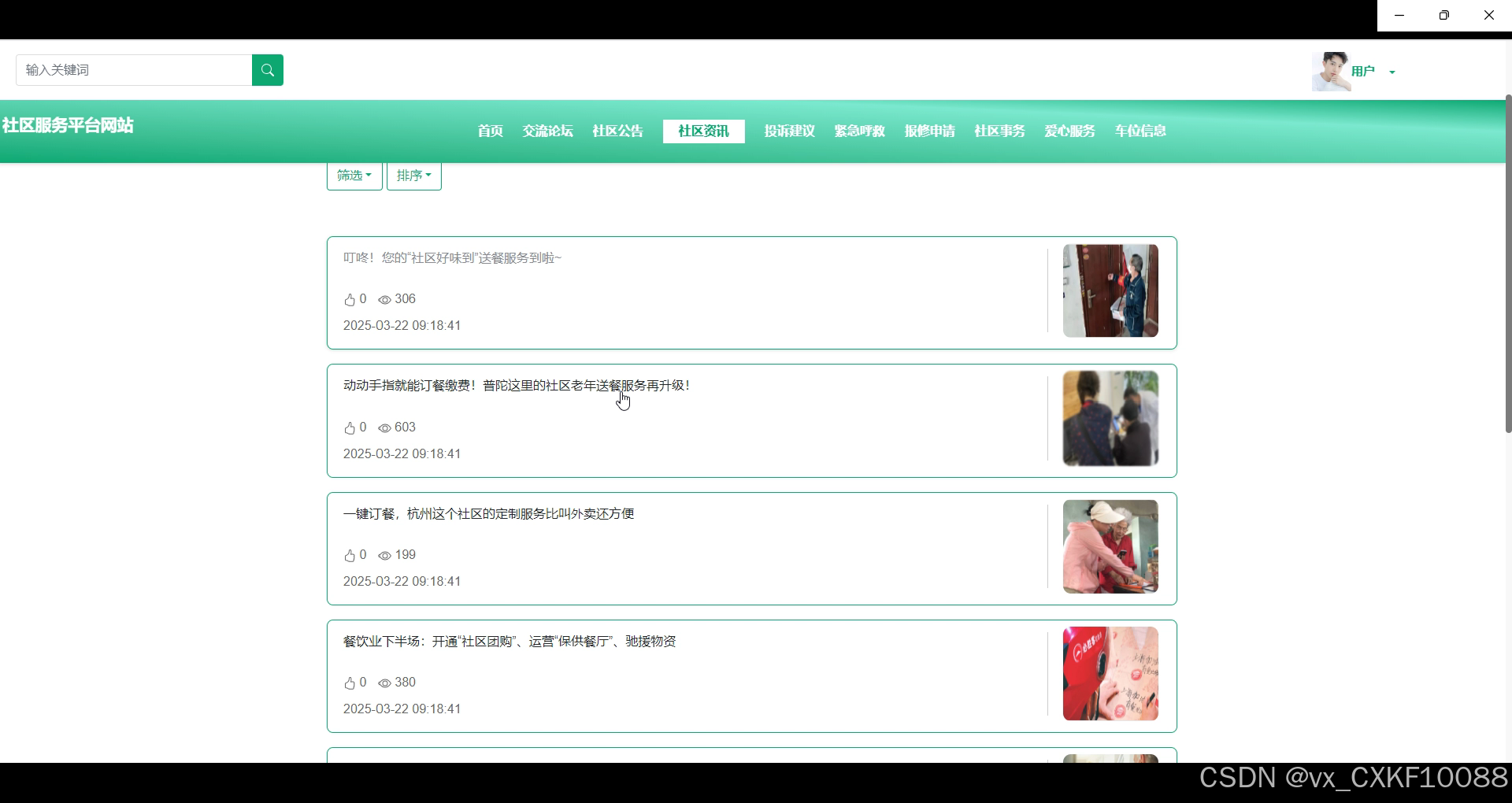Click the green search magnifier button
The height and width of the screenshot is (803, 1512).
point(268,70)
